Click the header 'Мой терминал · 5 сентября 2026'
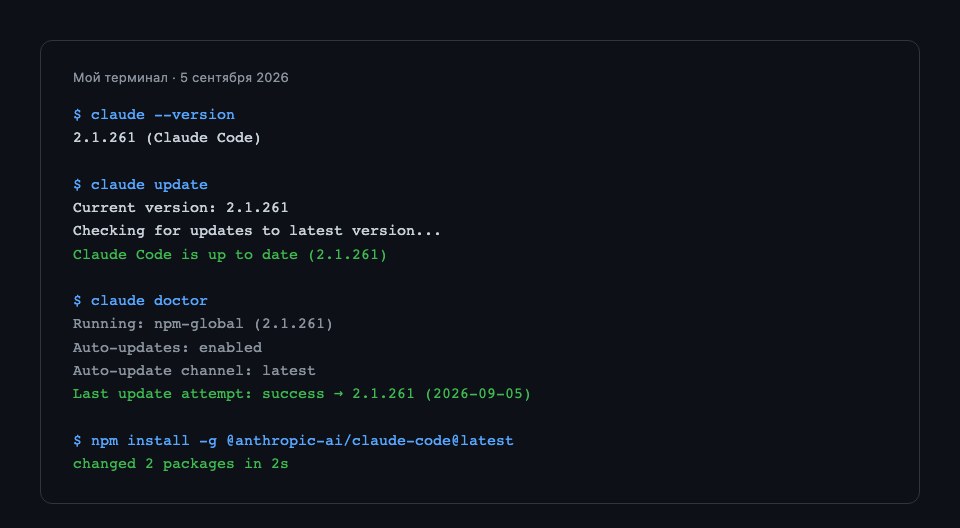Screen dimensions: 960x528 click(x=181, y=78)
